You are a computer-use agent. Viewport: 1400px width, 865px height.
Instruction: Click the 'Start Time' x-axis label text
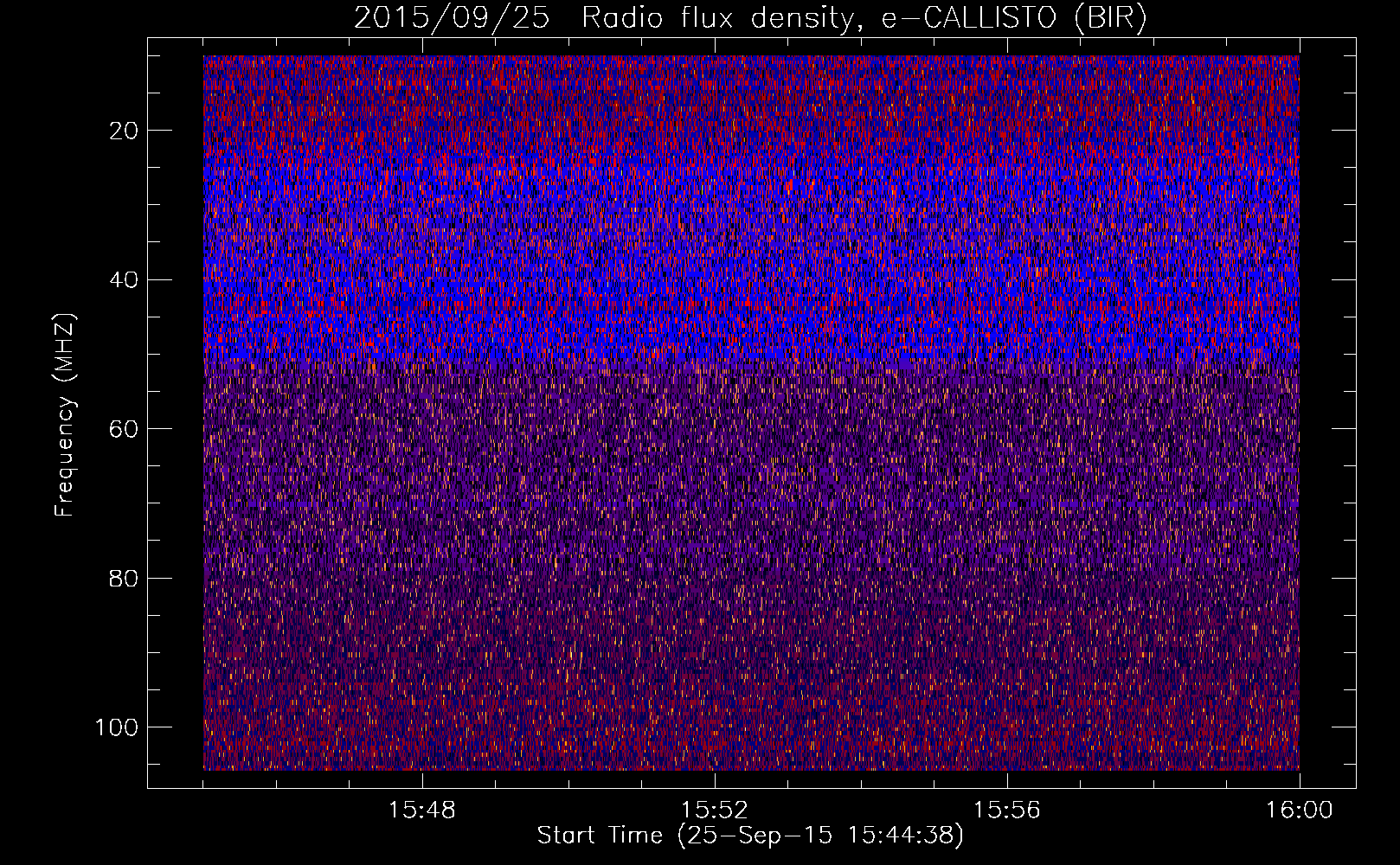[x=600, y=836]
